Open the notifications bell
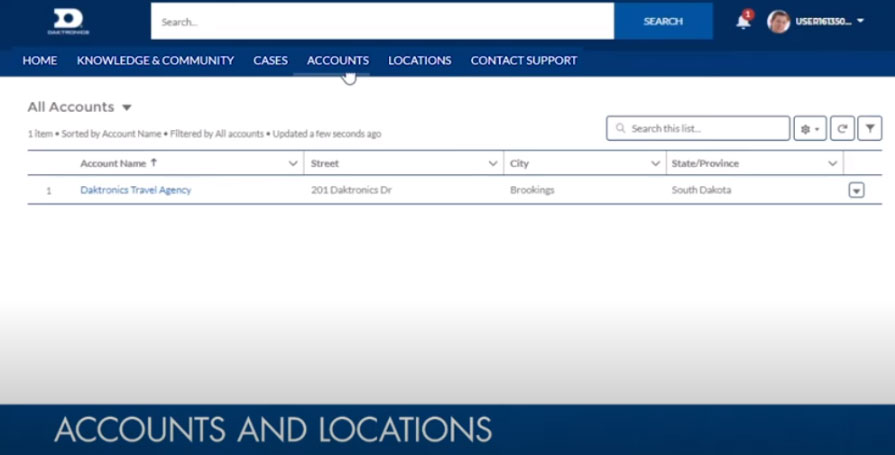 [x=743, y=21]
